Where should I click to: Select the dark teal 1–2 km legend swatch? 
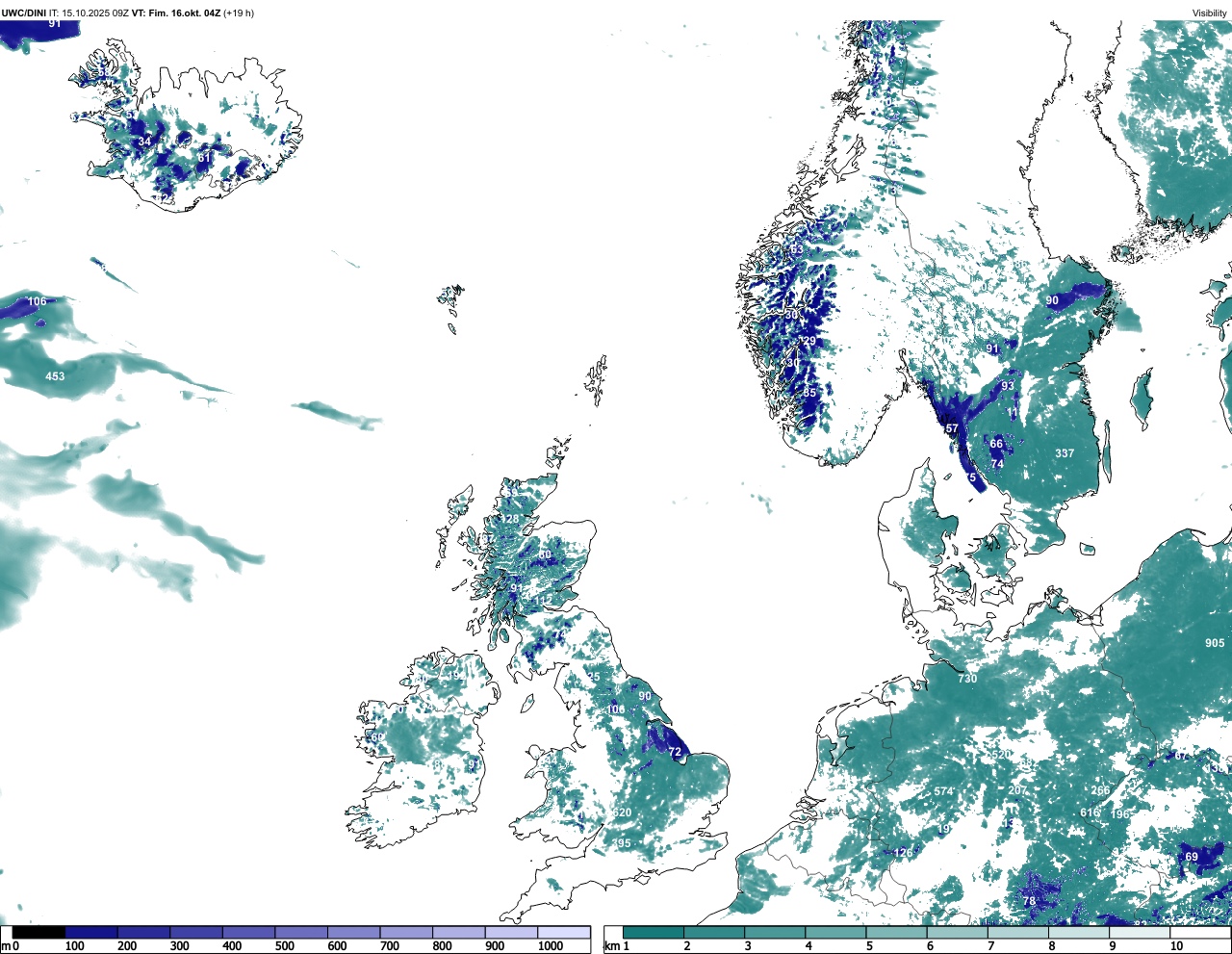pyautogui.click(x=654, y=932)
